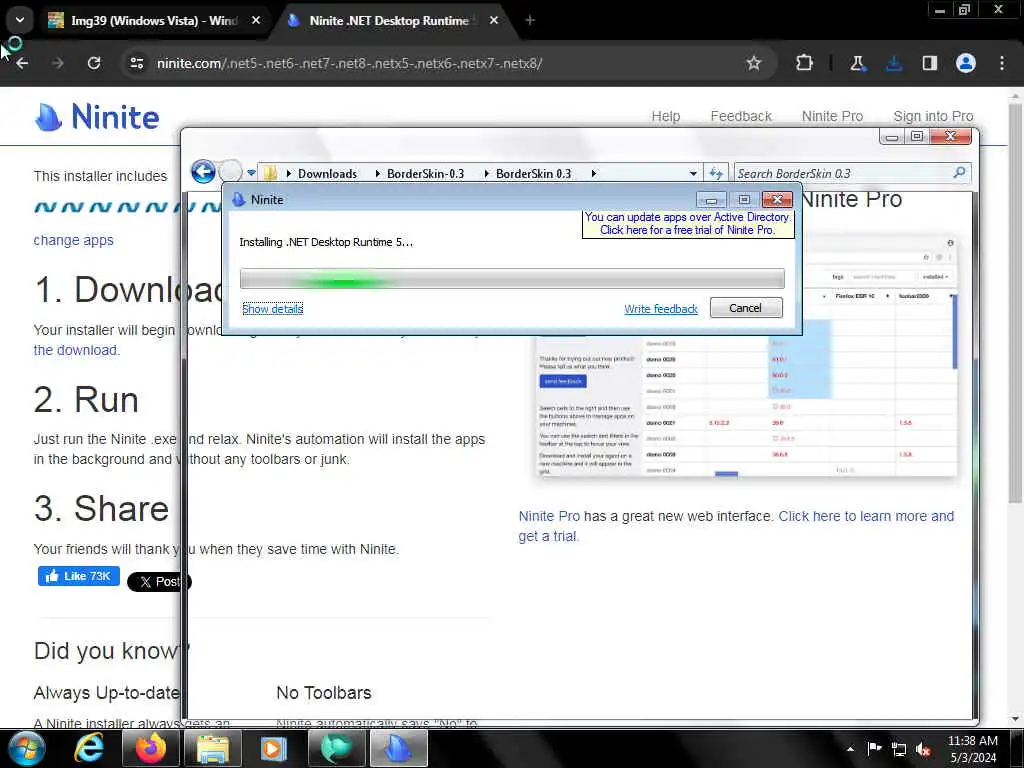Open taskbar clock 11:38 AM
Screen dimensions: 1024x768
(x=972, y=748)
